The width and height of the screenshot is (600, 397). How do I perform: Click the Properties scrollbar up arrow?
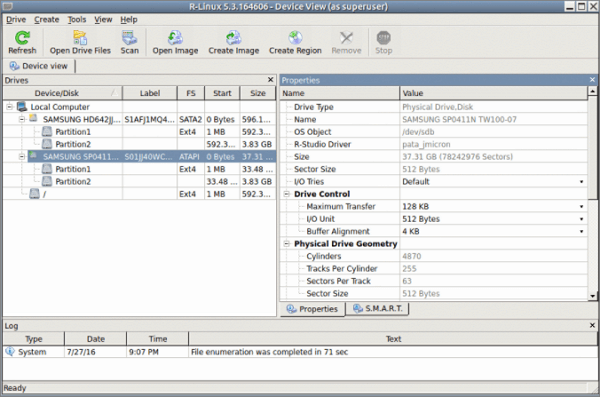[592, 91]
